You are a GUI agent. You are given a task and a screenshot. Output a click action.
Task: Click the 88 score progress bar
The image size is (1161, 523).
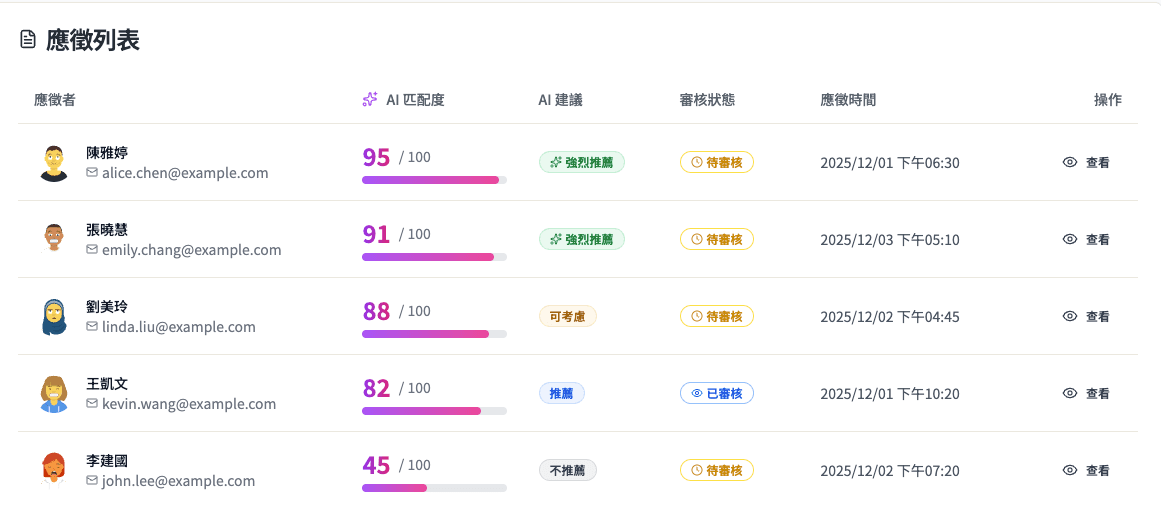pyautogui.click(x=435, y=334)
